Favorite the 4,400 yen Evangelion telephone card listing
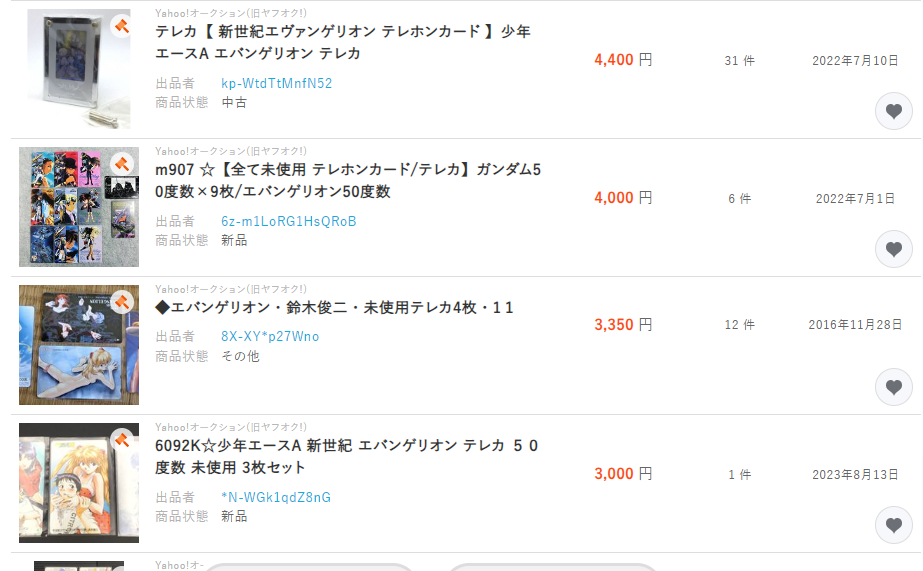This screenshot has width=923, height=571. pyautogui.click(x=894, y=111)
